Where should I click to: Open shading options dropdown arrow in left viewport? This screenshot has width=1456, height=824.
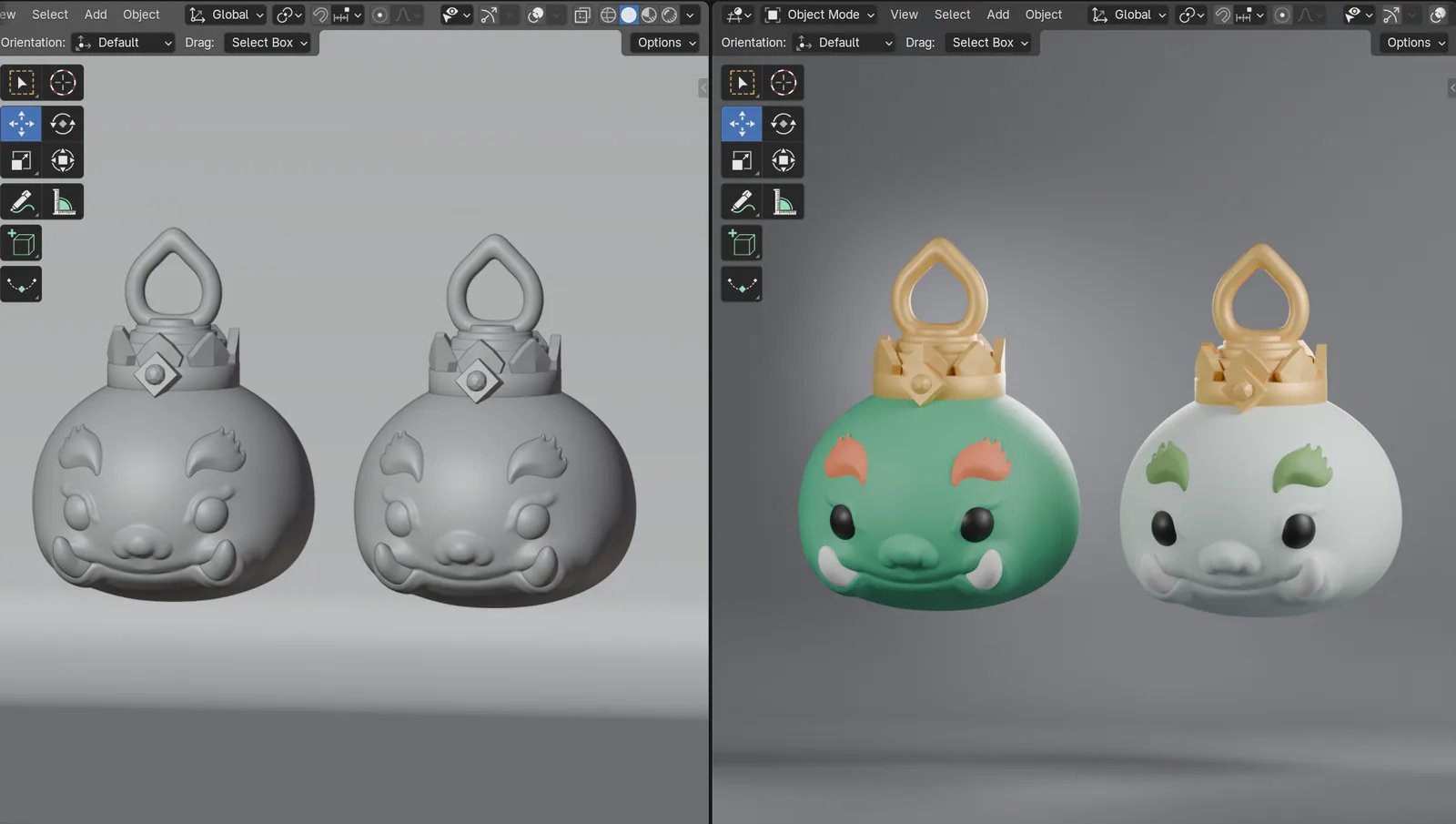[691, 15]
